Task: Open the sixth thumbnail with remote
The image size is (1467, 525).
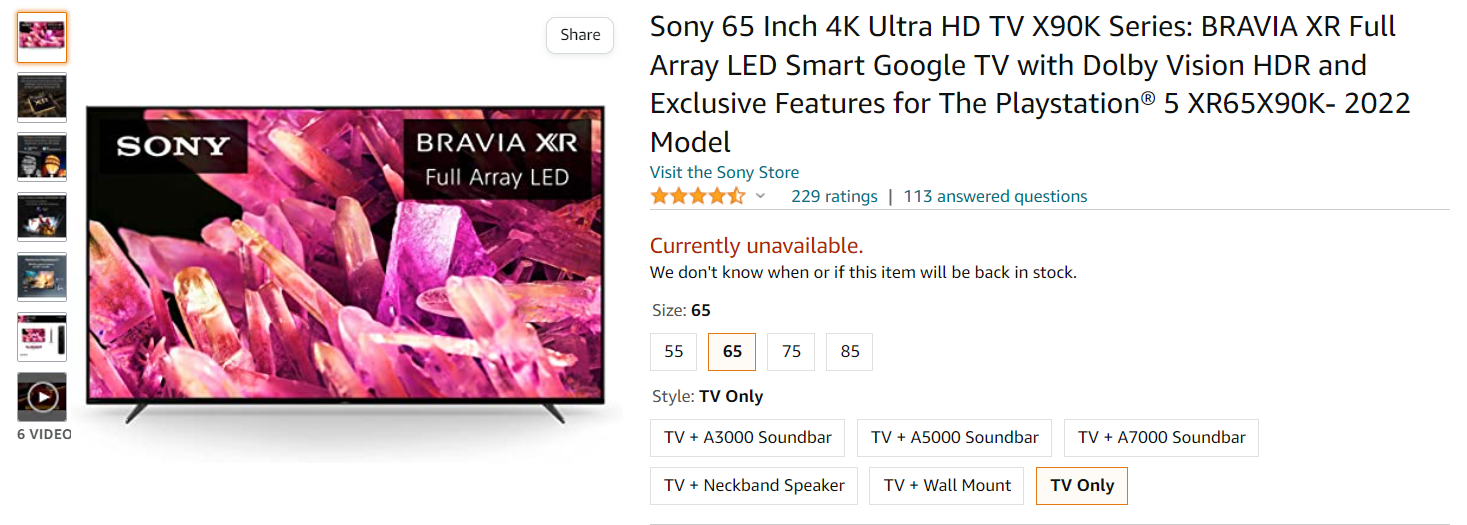Action: pyautogui.click(x=42, y=337)
